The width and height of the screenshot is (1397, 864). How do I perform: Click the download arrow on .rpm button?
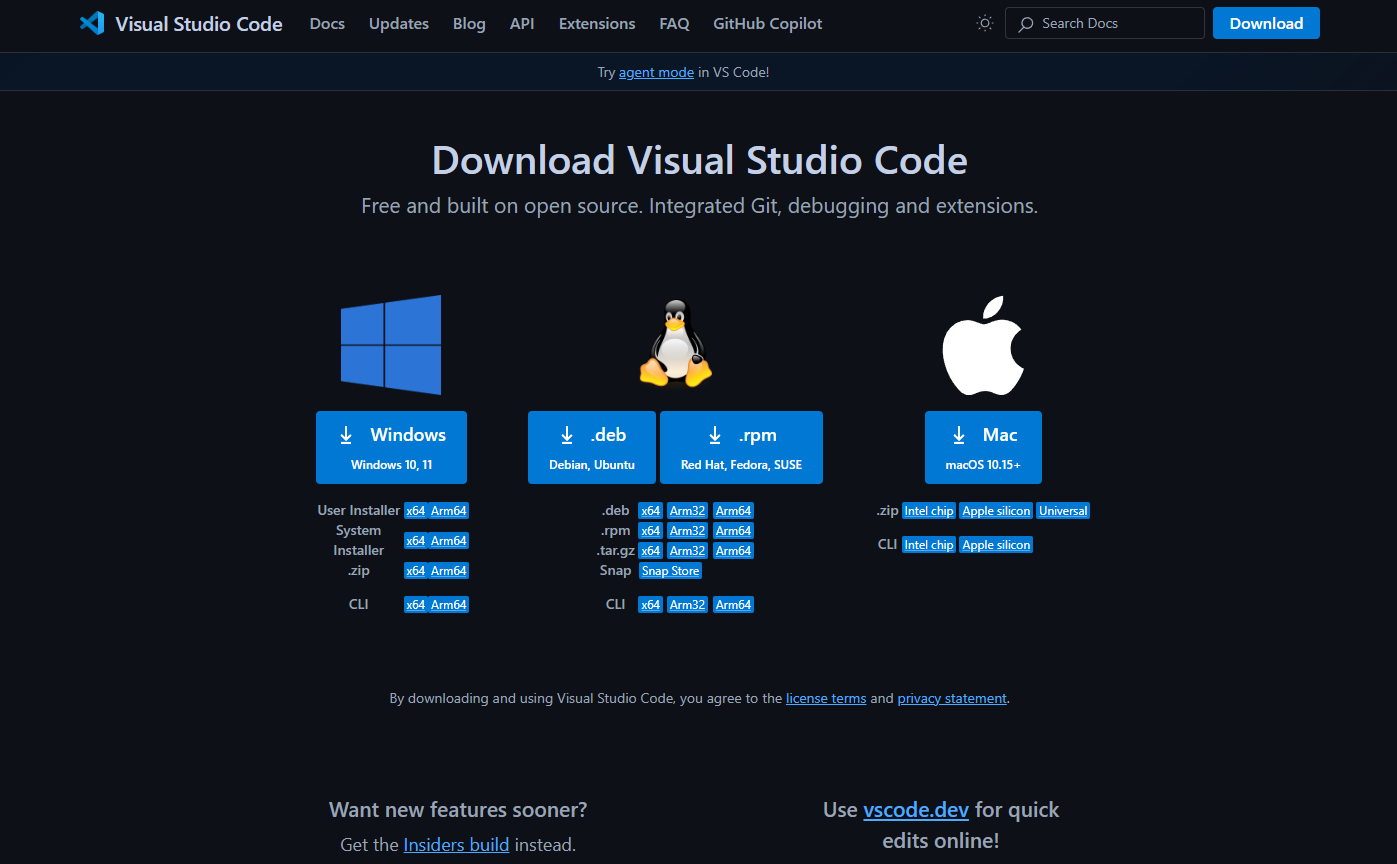[715, 435]
